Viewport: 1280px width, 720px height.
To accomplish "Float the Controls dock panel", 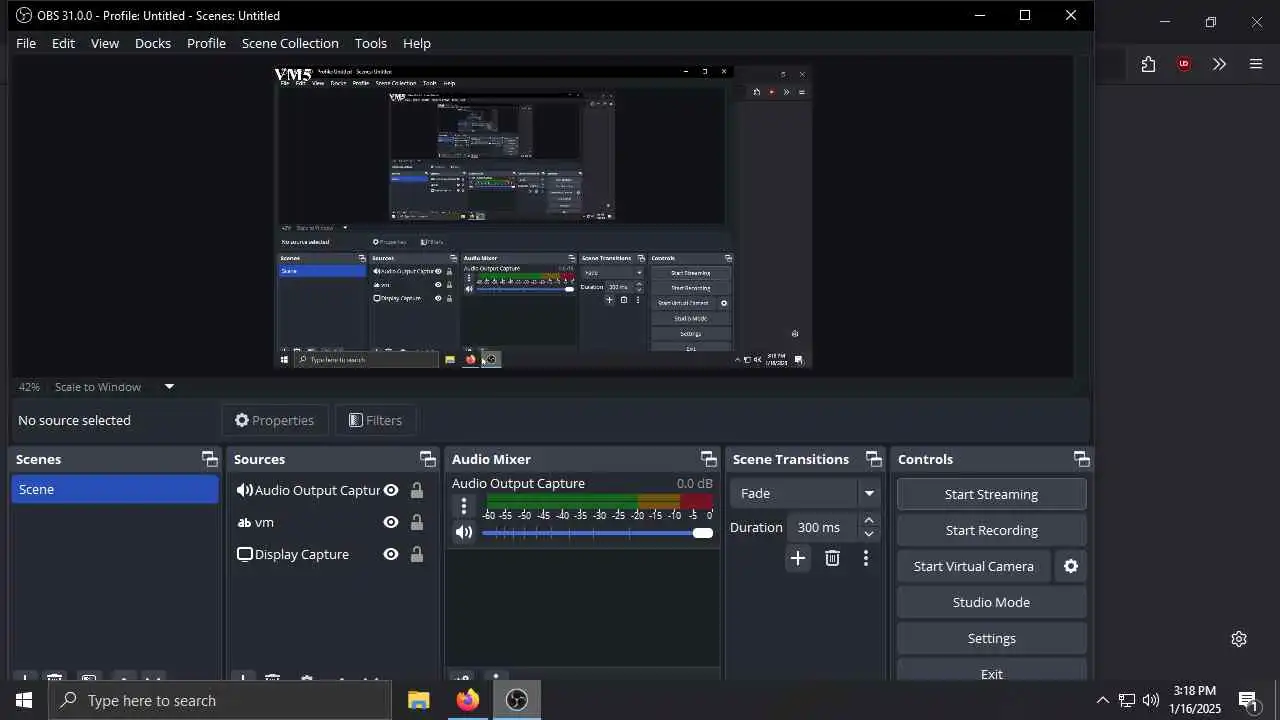I will (x=1081, y=459).
